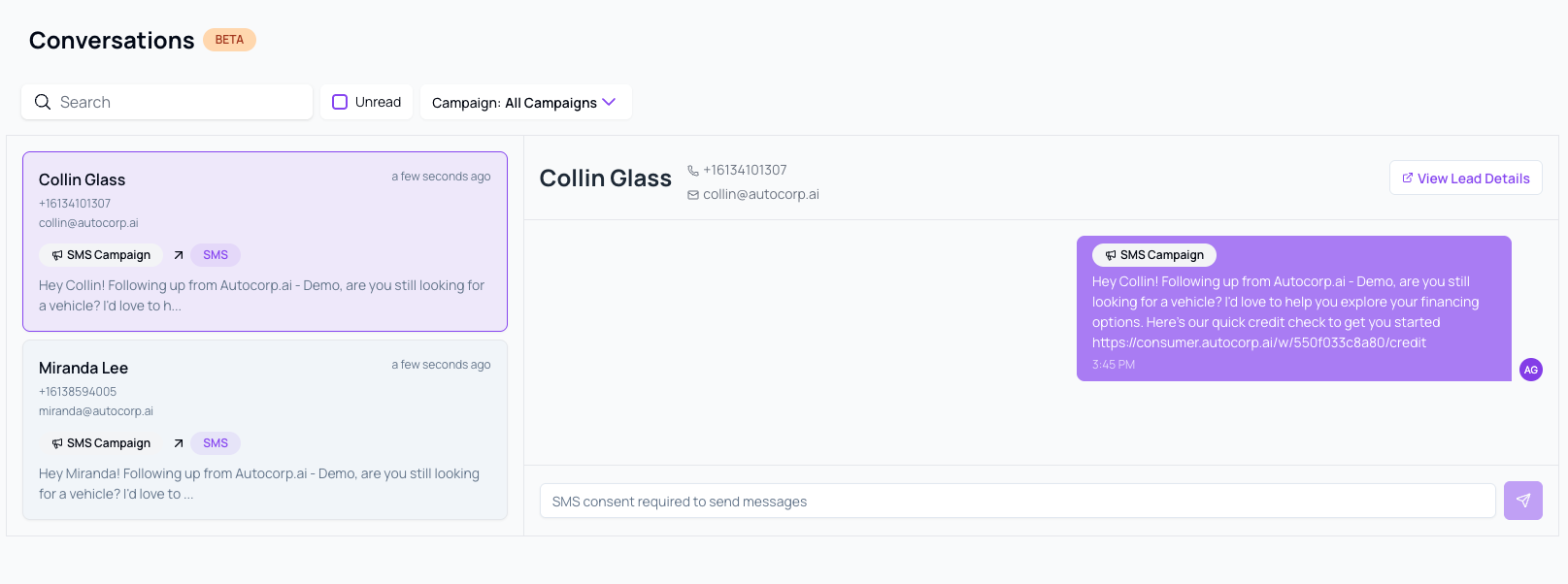This screenshot has height=584, width=1568.
Task: Toggle the Unread filter checkbox
Action: pos(340,102)
